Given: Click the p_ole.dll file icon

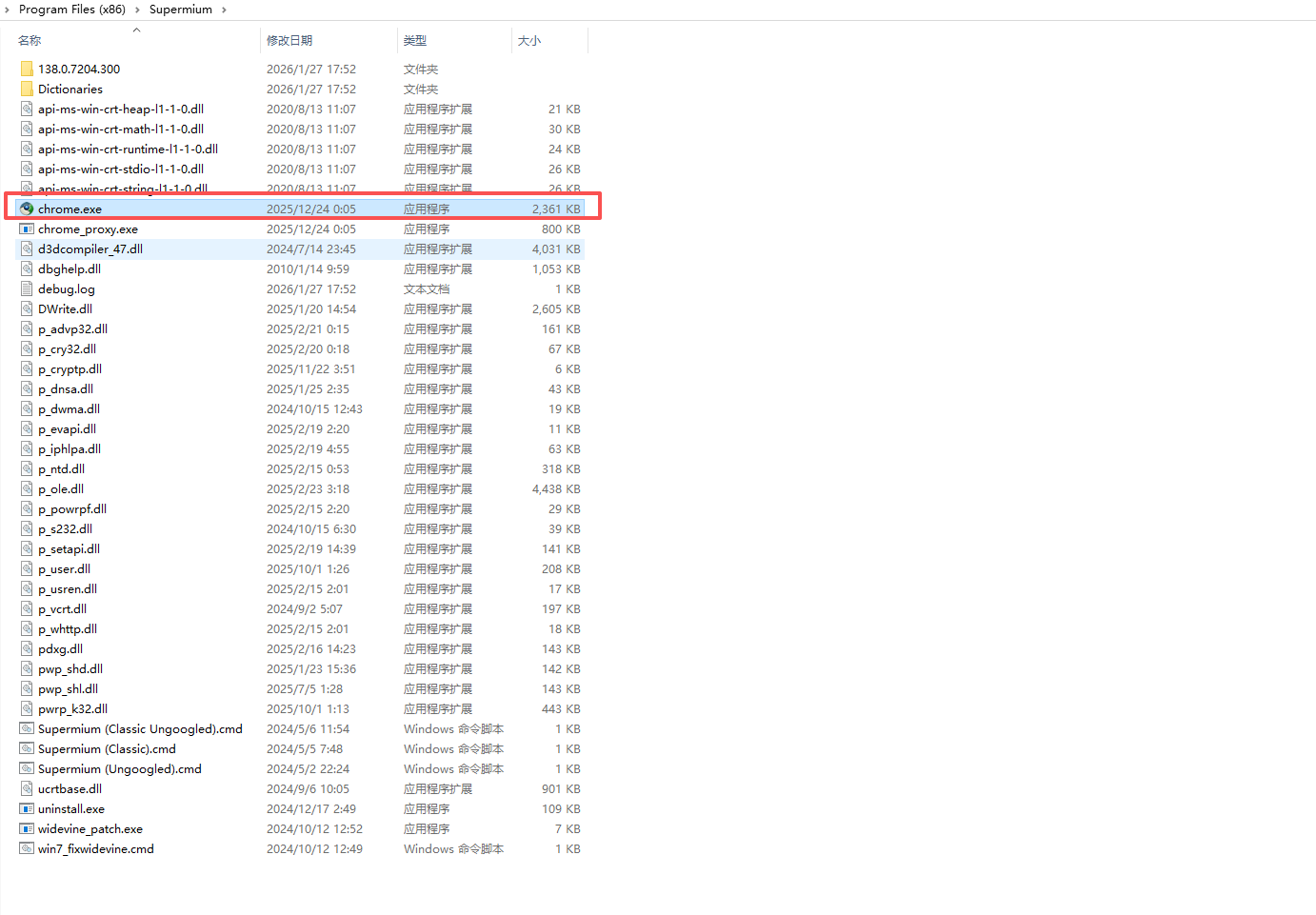Looking at the screenshot, I should coord(27,488).
